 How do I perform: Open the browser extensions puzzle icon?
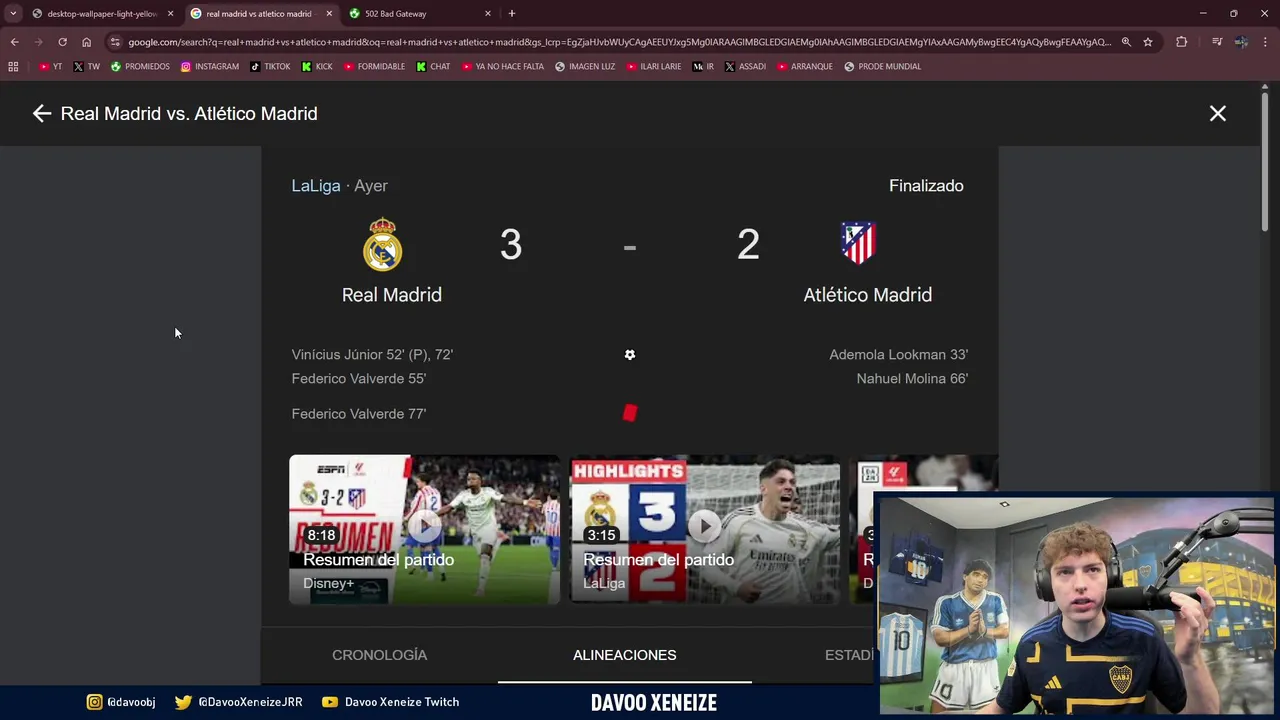tap(1182, 42)
